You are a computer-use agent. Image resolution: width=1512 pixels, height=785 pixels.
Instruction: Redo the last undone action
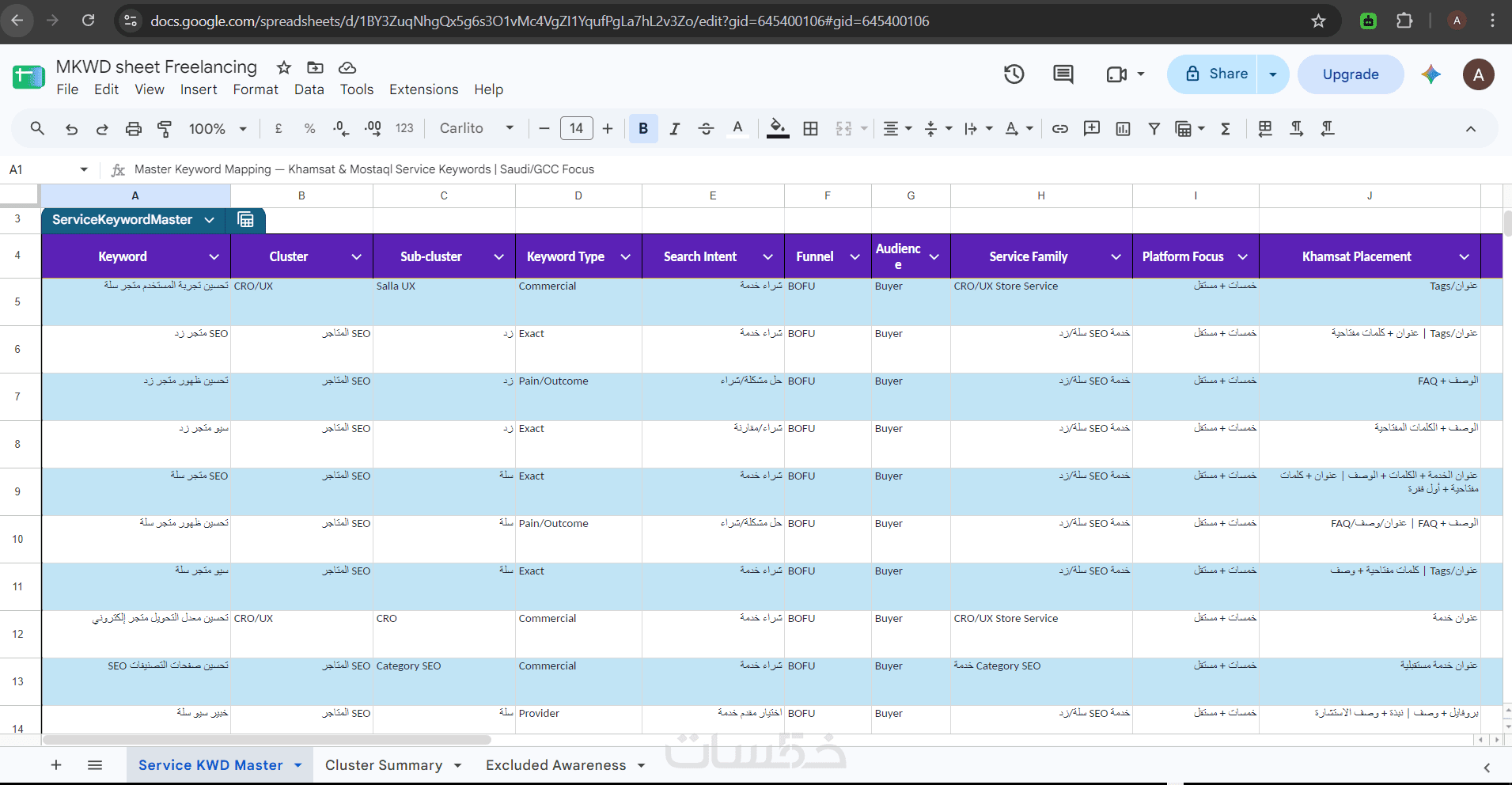pos(102,128)
